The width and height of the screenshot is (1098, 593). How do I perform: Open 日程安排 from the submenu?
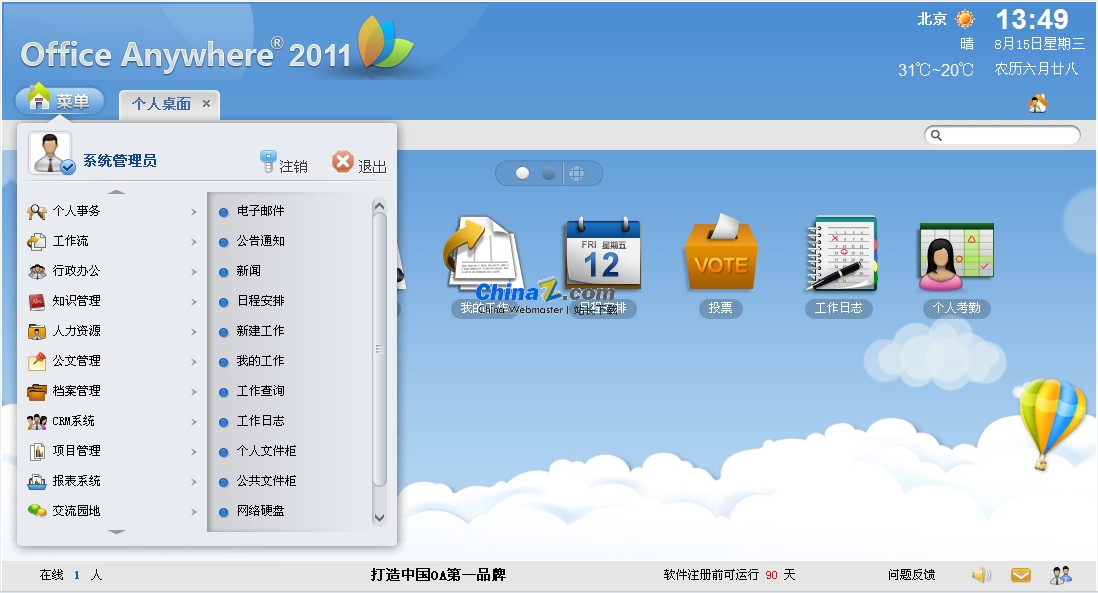[260, 301]
